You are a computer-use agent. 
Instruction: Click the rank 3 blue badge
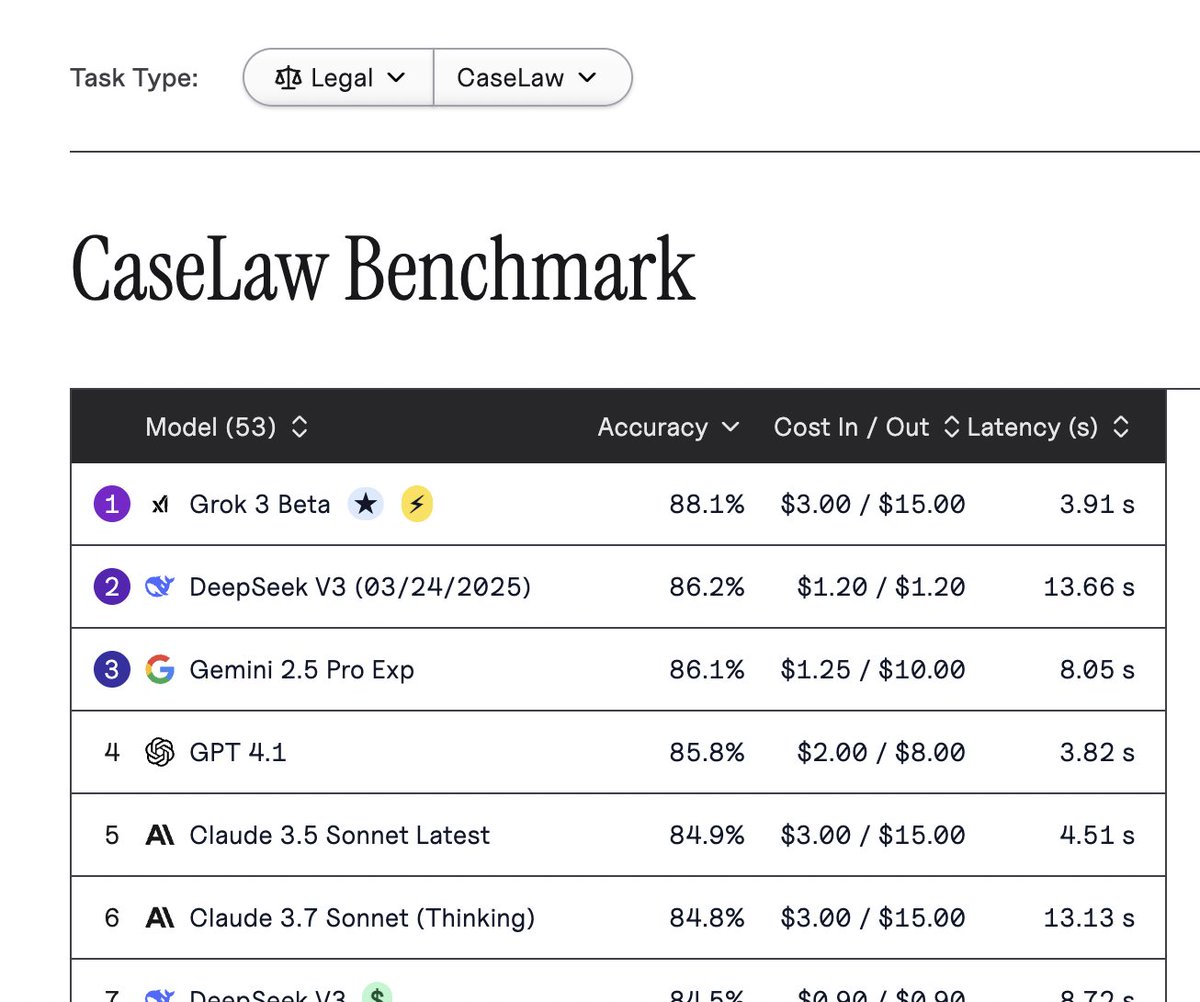[x=112, y=669]
